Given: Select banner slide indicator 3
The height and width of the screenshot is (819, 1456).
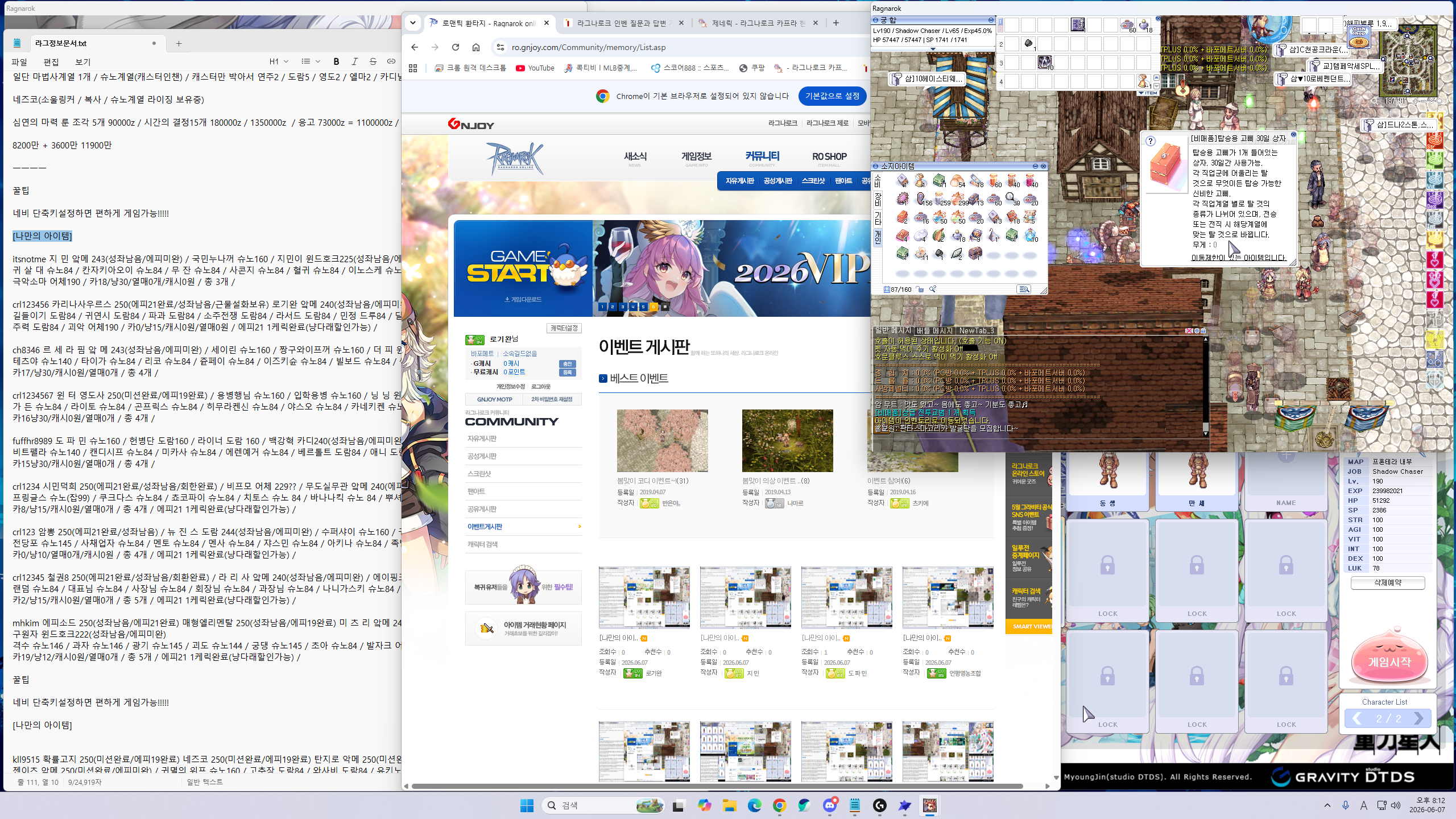Looking at the screenshot, I should click(x=623, y=307).
